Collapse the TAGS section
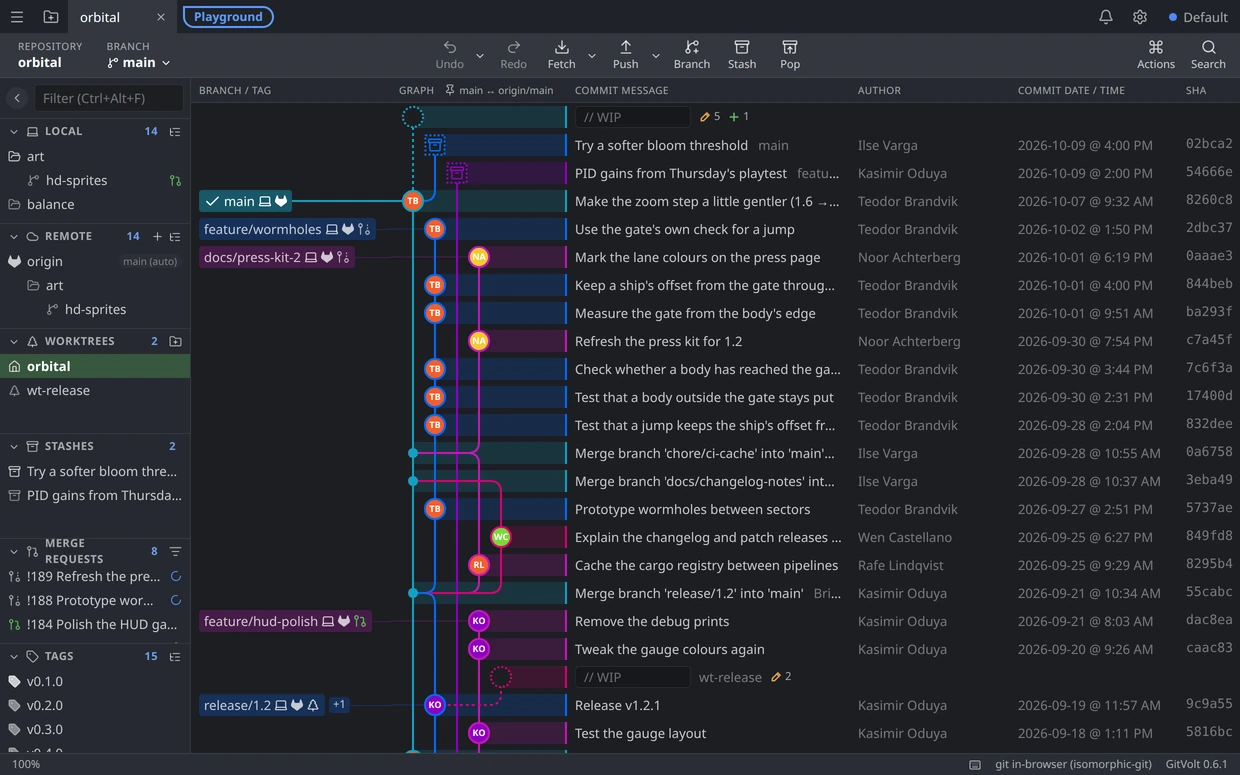Image resolution: width=1240 pixels, height=775 pixels. (x=14, y=656)
